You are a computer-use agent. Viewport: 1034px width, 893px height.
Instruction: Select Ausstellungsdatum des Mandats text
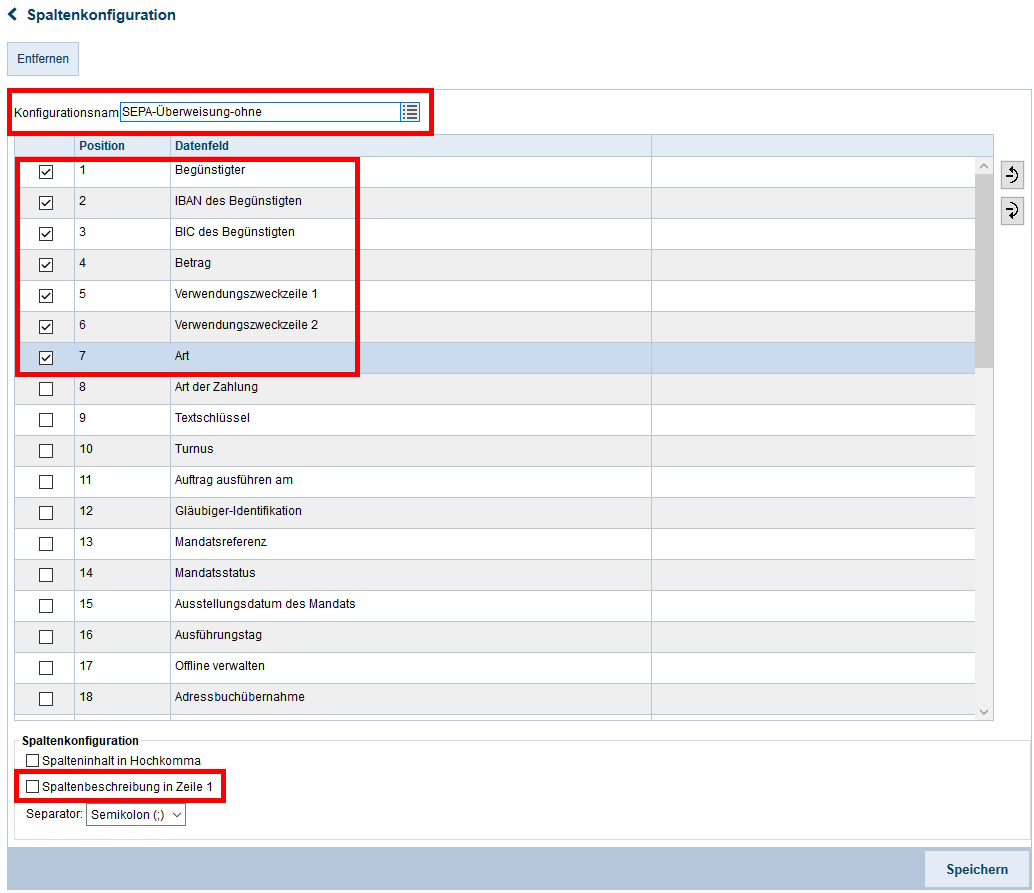click(x=265, y=603)
